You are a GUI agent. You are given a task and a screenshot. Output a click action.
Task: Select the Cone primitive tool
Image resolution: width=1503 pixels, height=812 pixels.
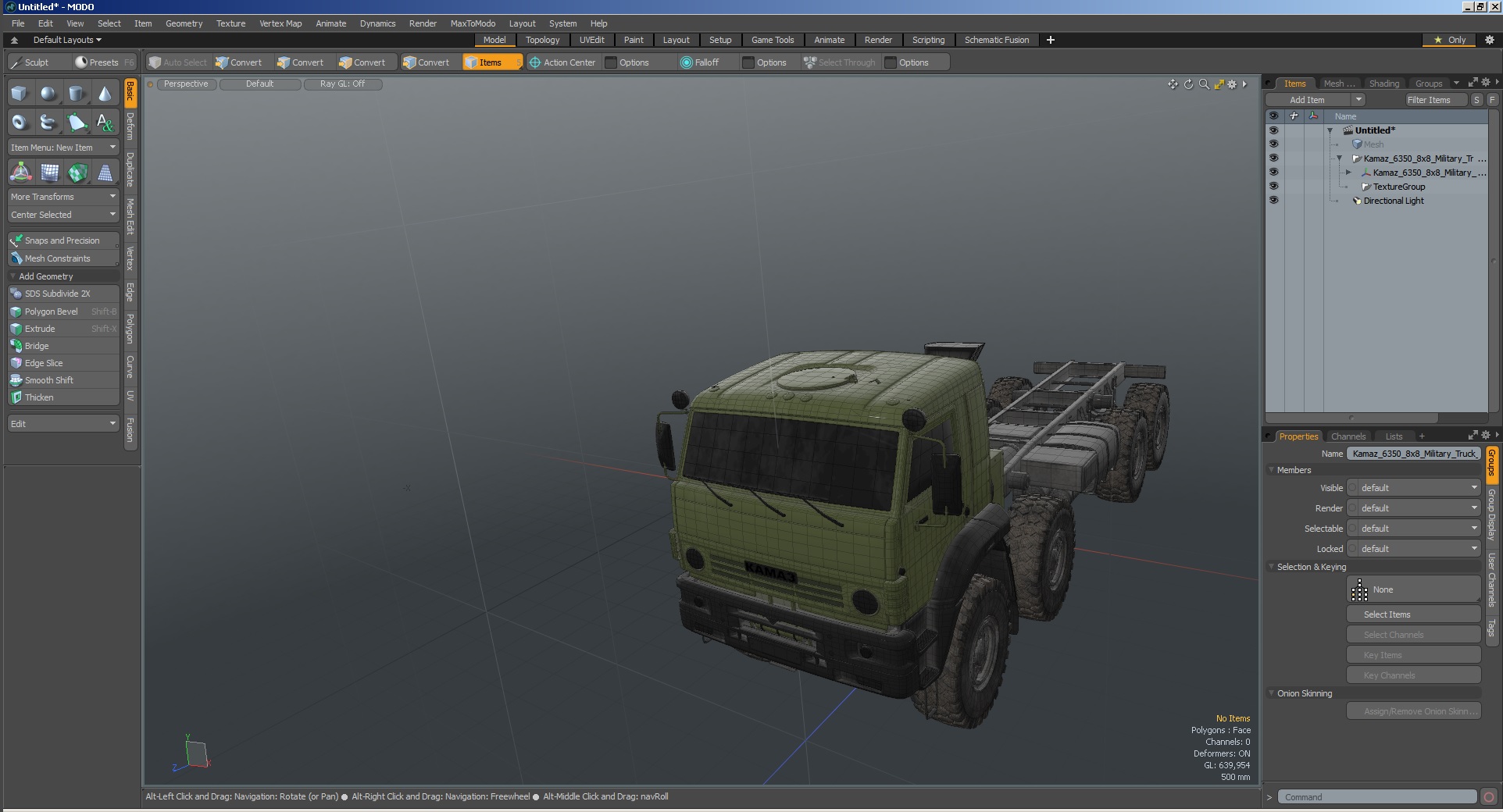pyautogui.click(x=105, y=94)
